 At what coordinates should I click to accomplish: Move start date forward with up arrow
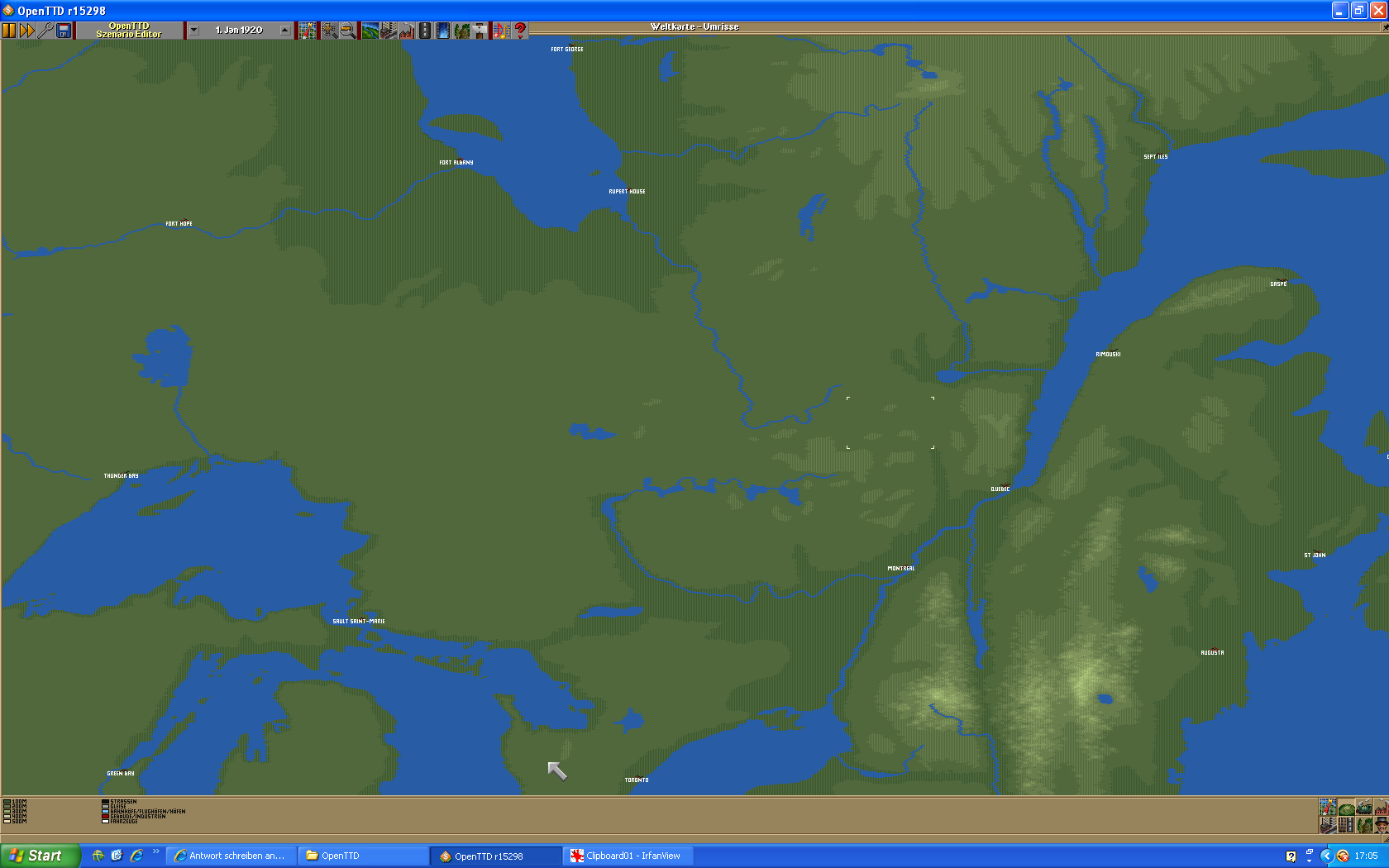[285, 31]
